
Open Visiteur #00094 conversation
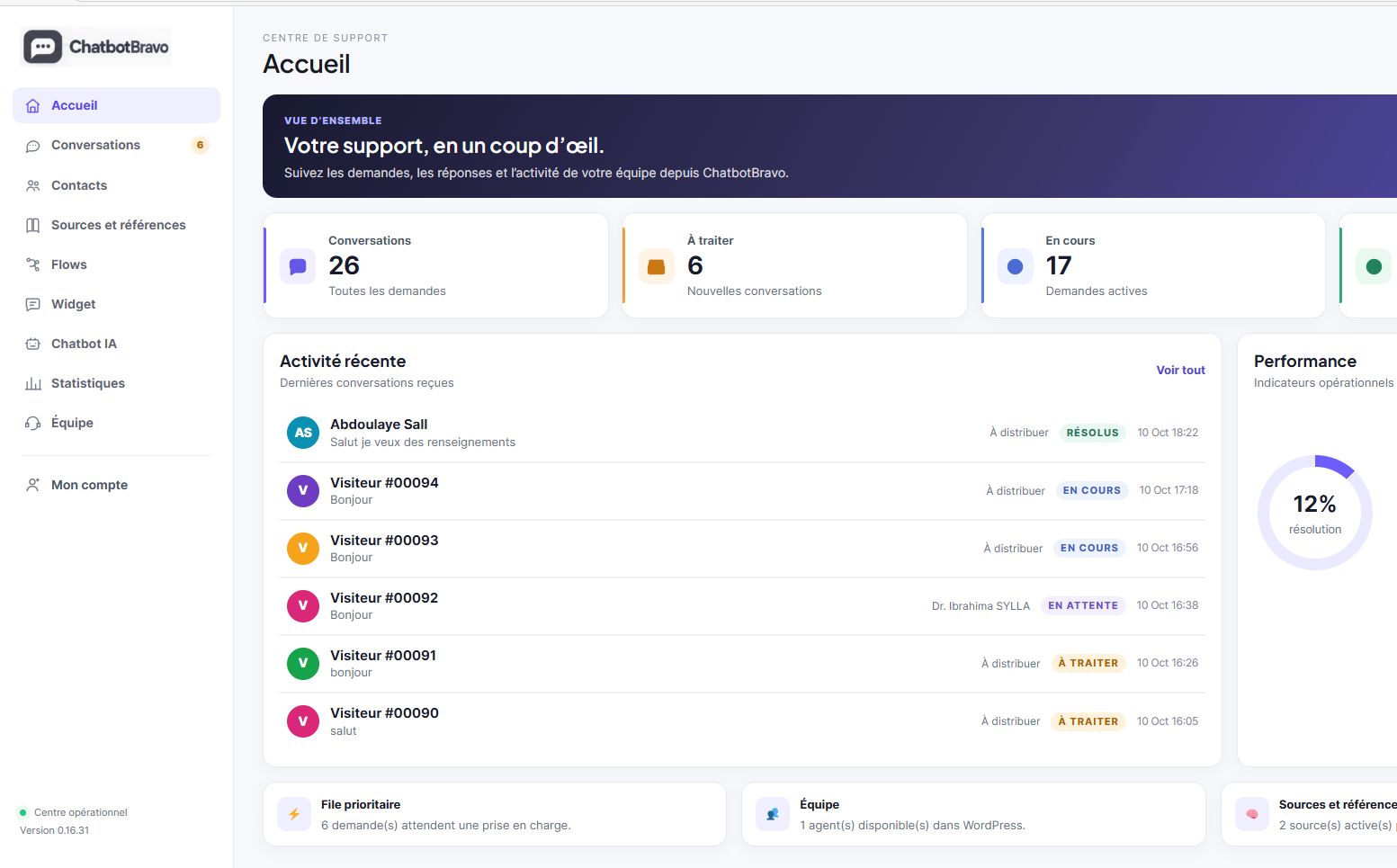click(x=742, y=491)
